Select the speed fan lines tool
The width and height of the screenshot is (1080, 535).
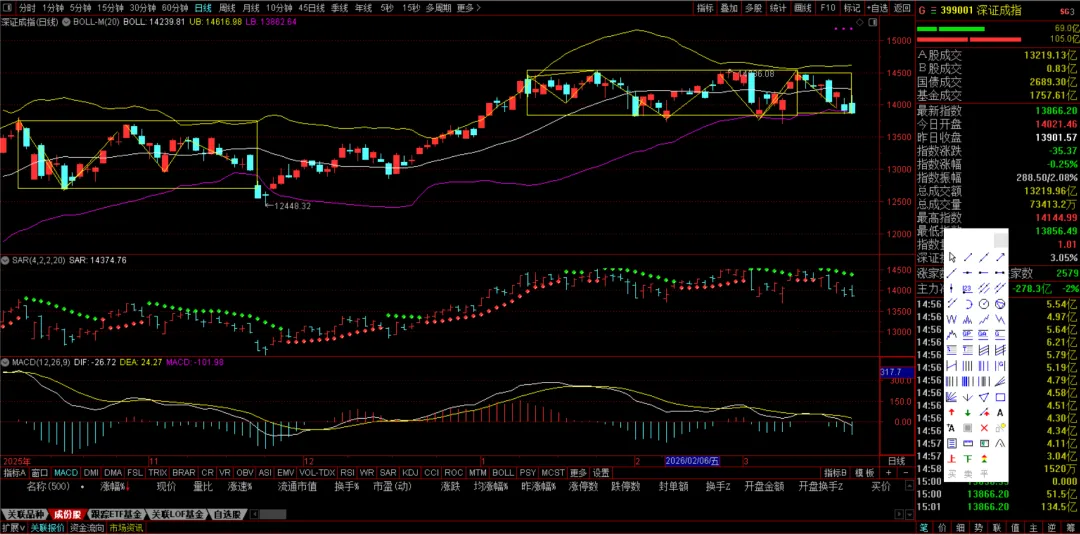tap(1000, 381)
